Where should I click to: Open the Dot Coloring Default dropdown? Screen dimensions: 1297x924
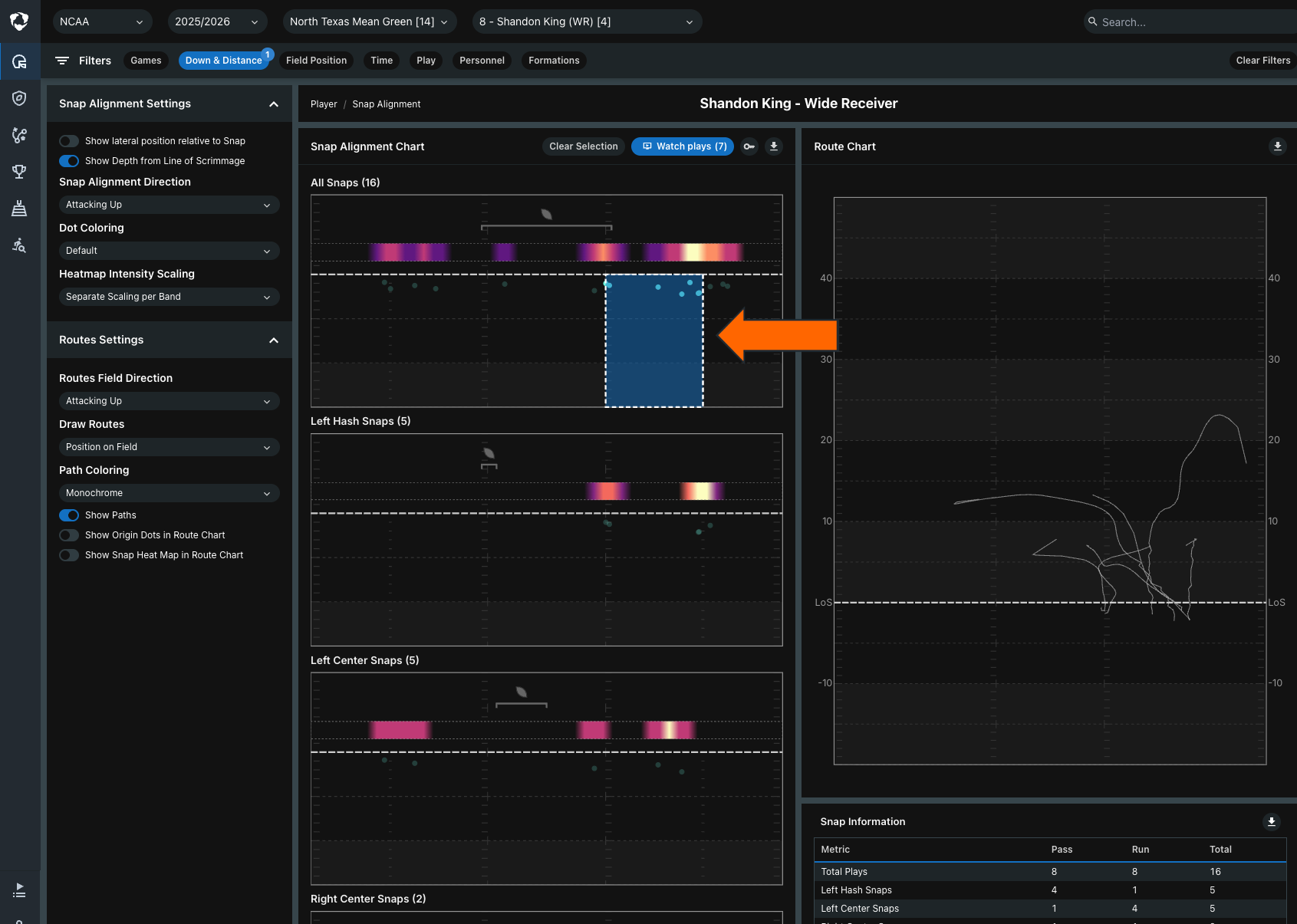click(169, 251)
